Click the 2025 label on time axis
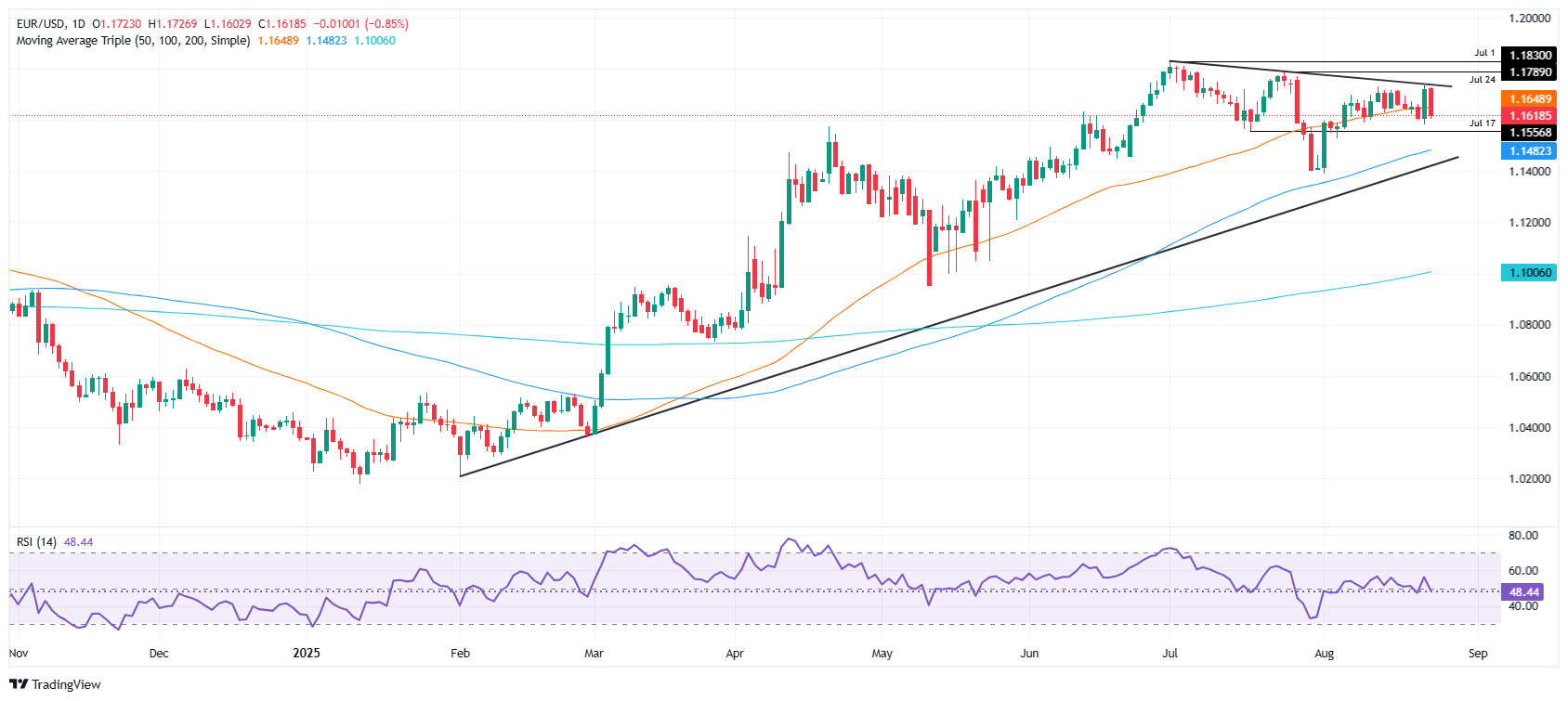This screenshot has height=701, width=1568. tap(306, 653)
